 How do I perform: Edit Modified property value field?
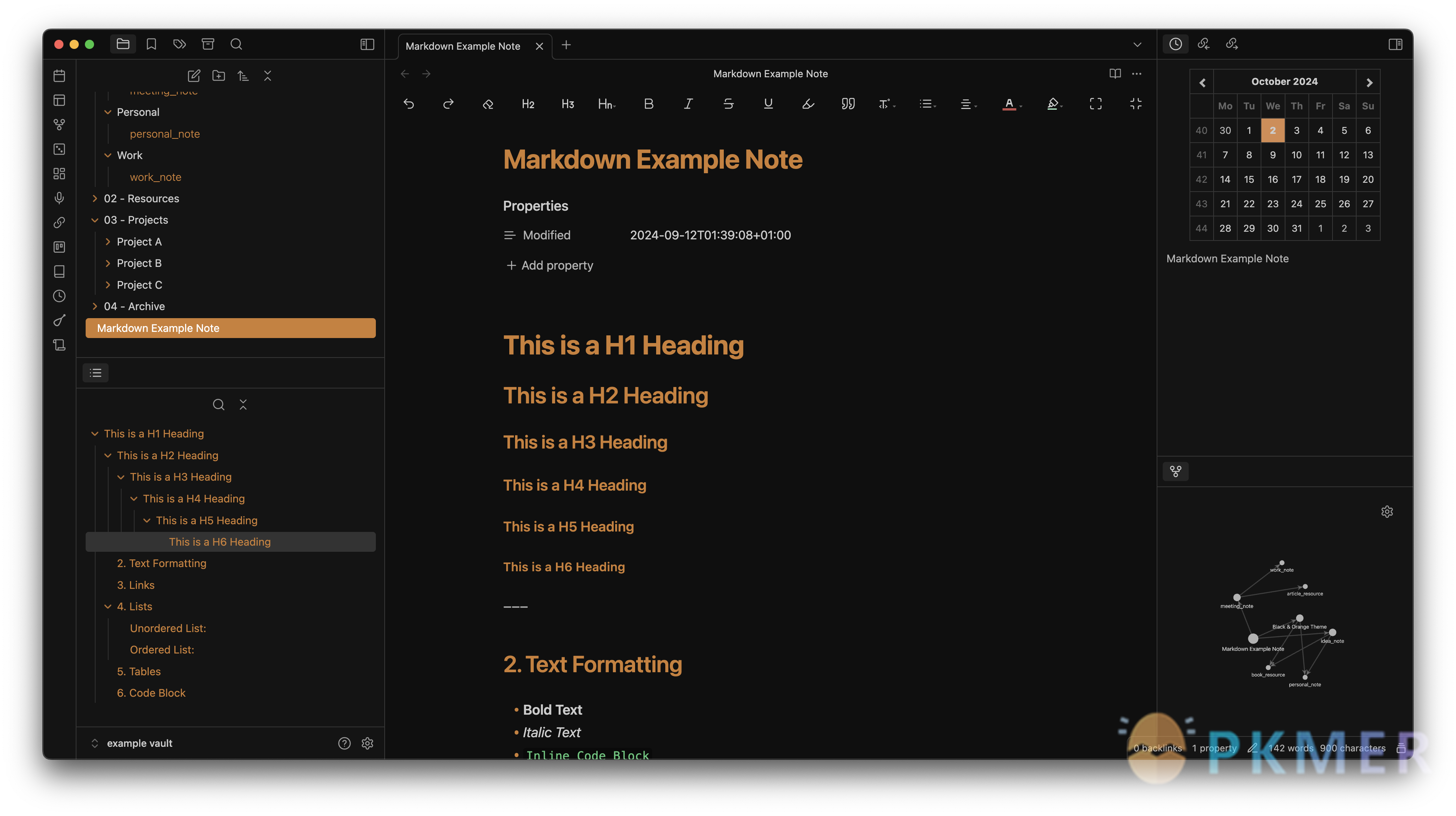(710, 235)
